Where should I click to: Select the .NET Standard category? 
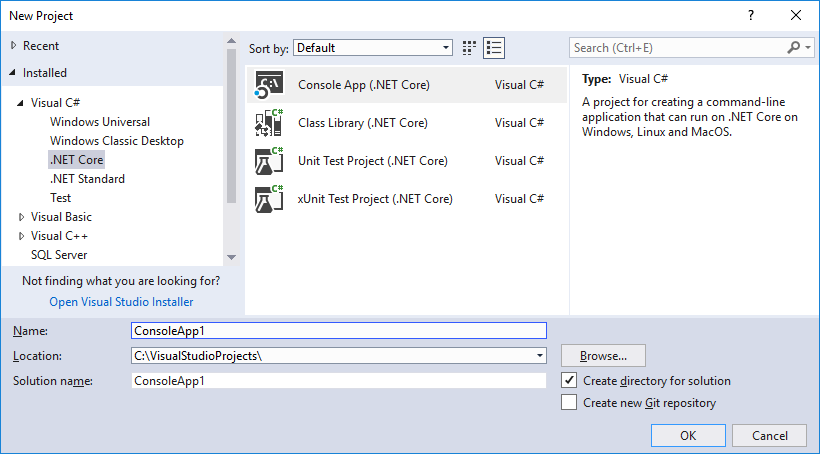click(88, 179)
